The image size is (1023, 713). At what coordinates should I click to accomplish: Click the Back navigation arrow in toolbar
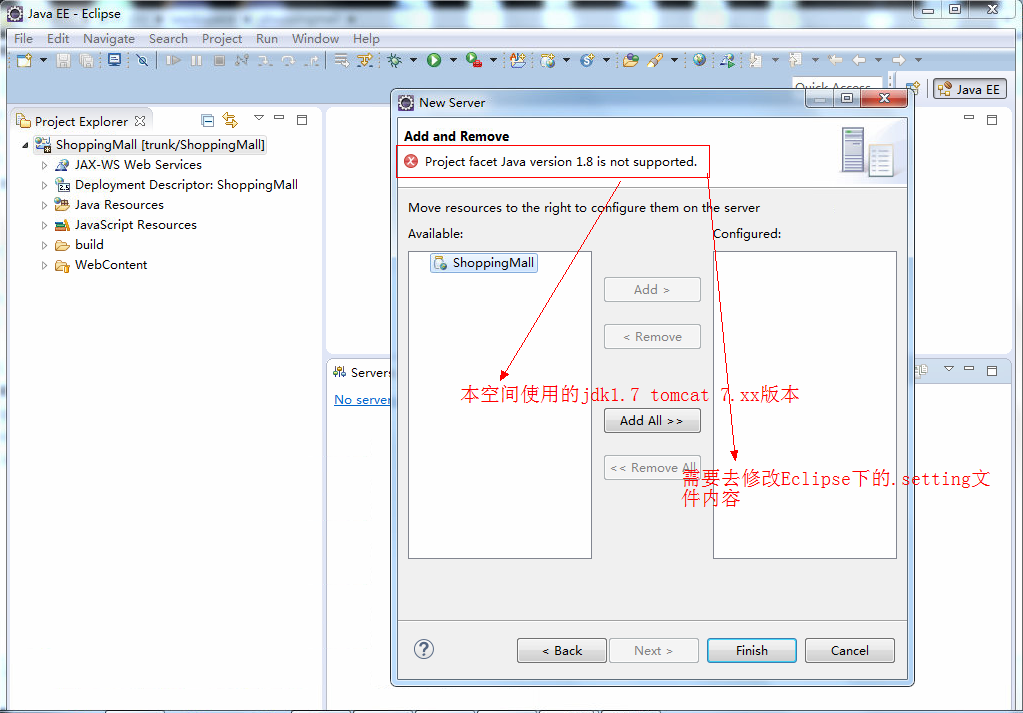tap(859, 60)
